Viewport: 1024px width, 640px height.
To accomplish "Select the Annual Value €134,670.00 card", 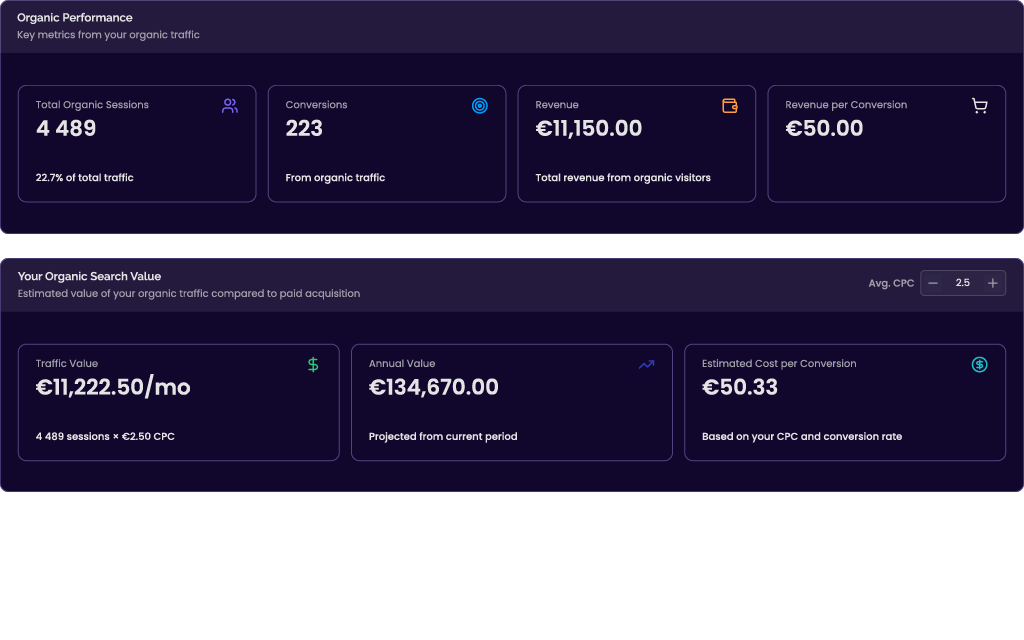I will [512, 402].
